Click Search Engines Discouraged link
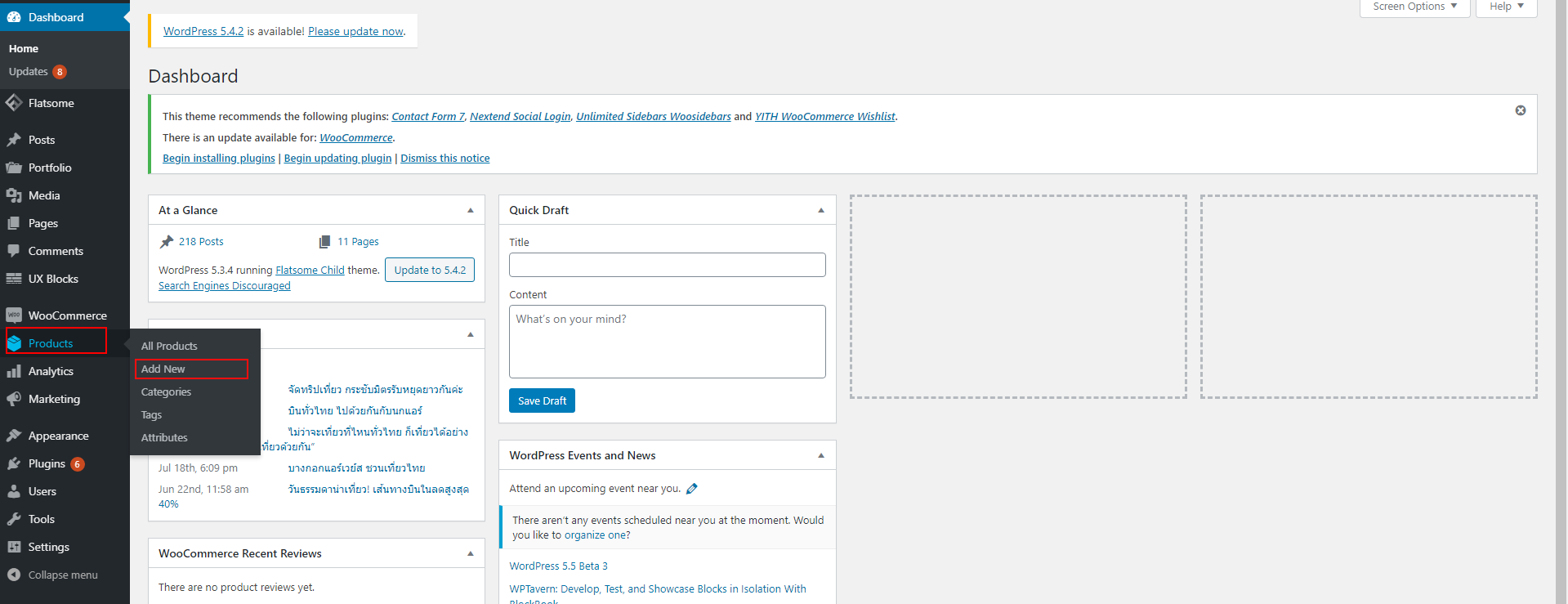 (x=225, y=286)
